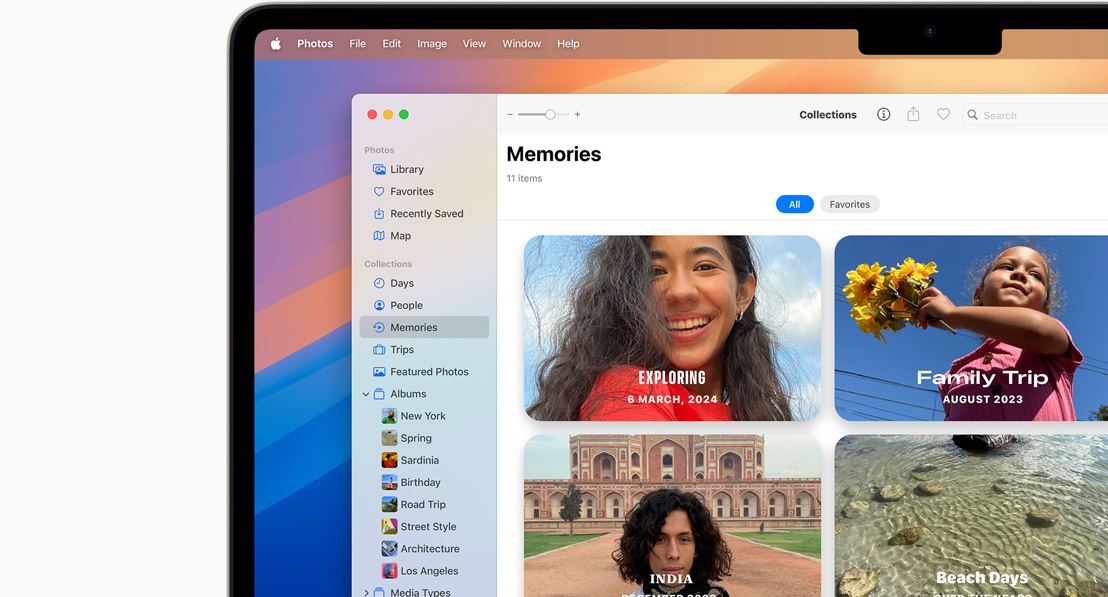Open the Map view in the sidebar

coord(400,236)
